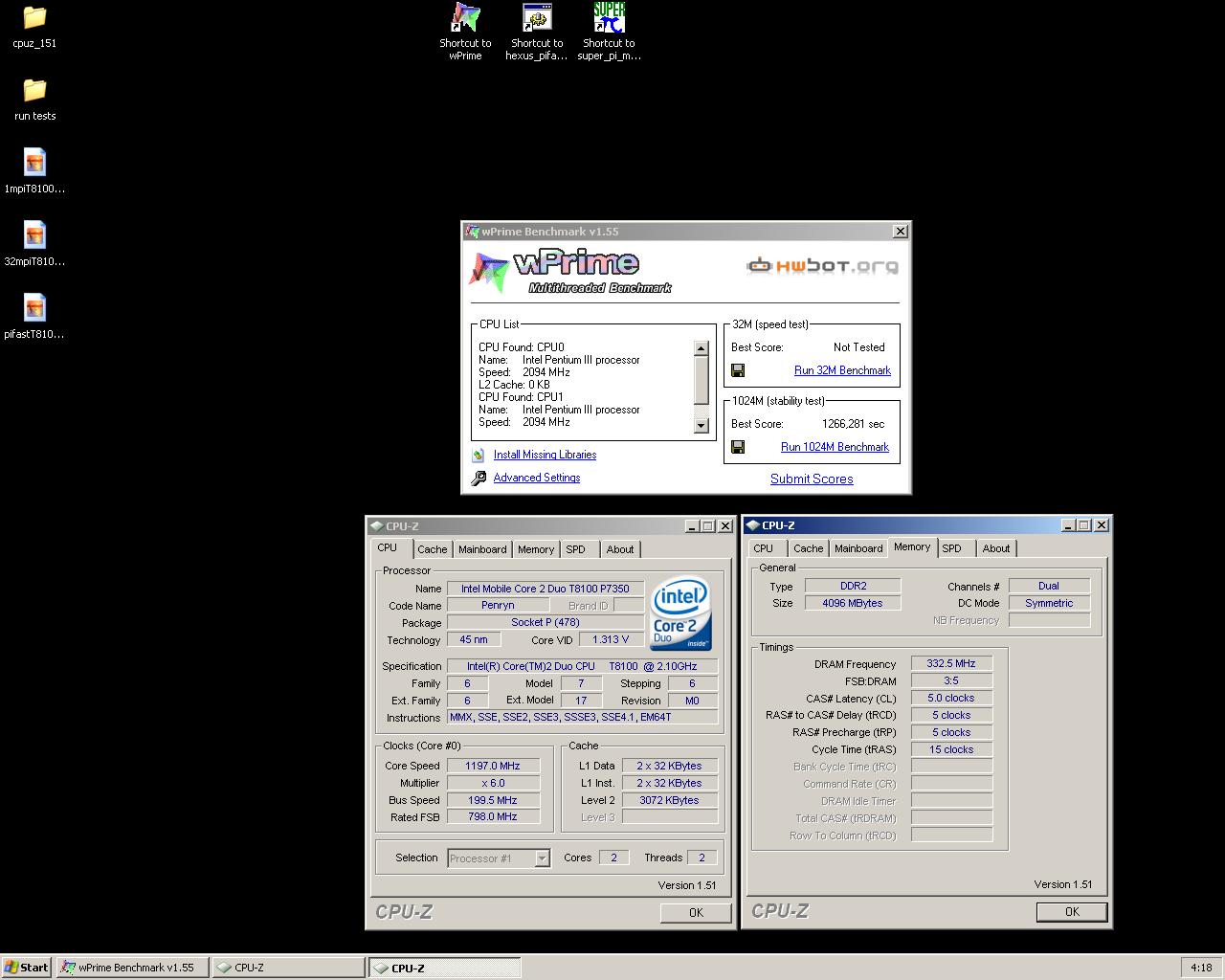Click the Rated FSB value 798.0 MHz
The height and width of the screenshot is (980, 1225).
click(493, 817)
